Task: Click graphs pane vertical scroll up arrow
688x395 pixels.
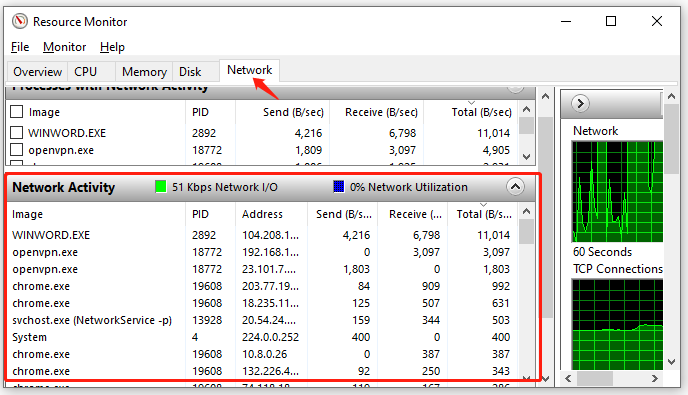Action: pyautogui.click(x=671, y=96)
